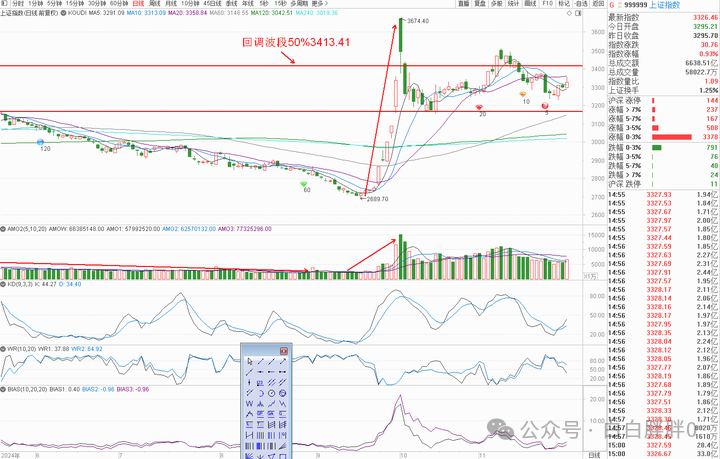This screenshot has width=720, height=459.
Task: Select the 日线 daily chart tab
Action: (138, 4)
